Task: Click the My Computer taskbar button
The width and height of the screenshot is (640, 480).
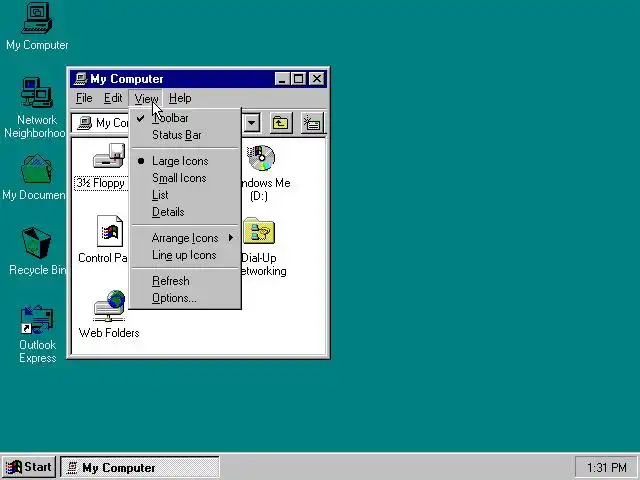Action: (140, 467)
